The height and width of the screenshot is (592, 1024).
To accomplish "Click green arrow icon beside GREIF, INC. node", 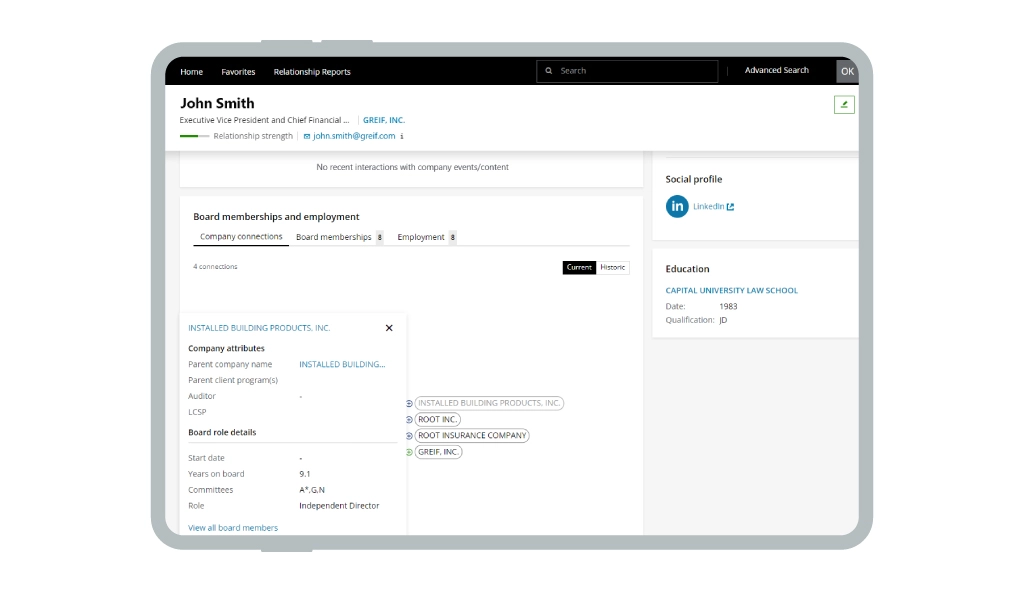I will [409, 452].
